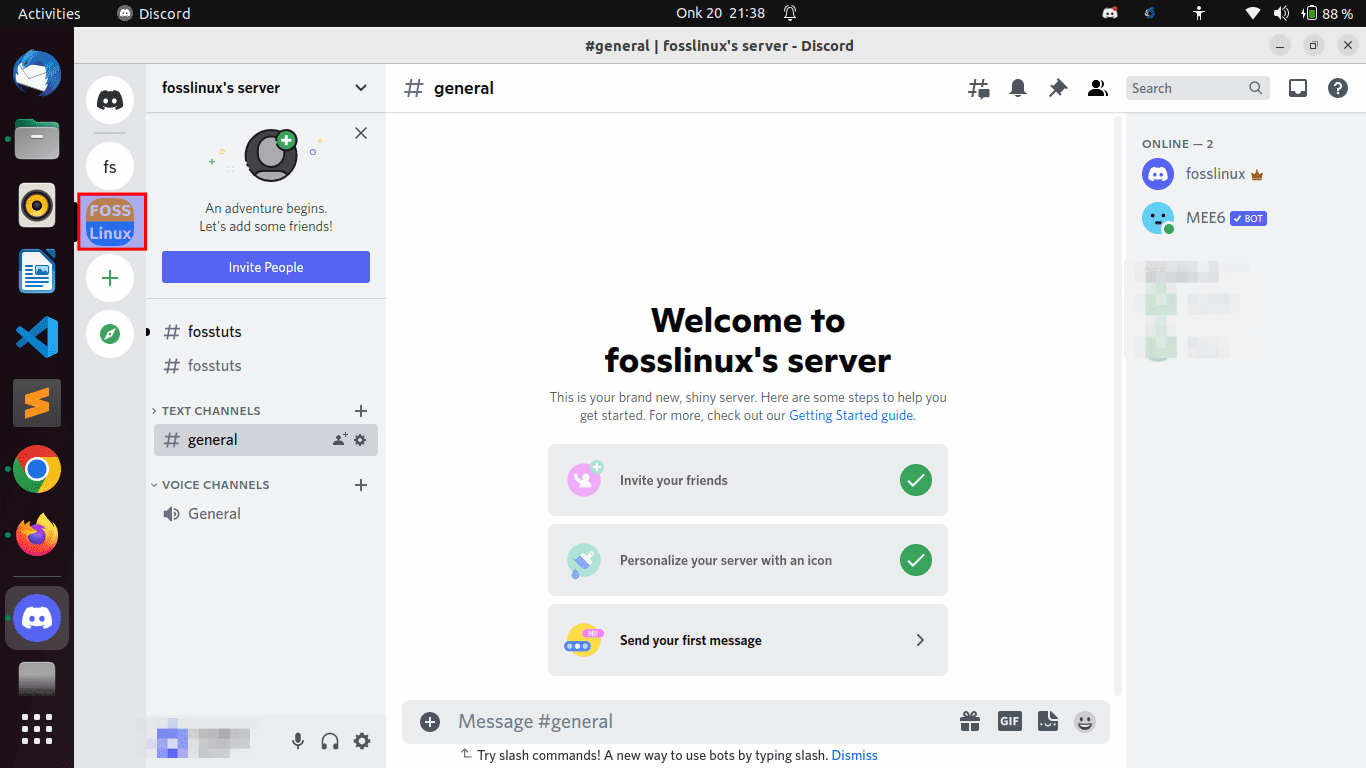This screenshot has width=1366, height=768.
Task: Open Personalize your server with an icon
Action: (748, 560)
